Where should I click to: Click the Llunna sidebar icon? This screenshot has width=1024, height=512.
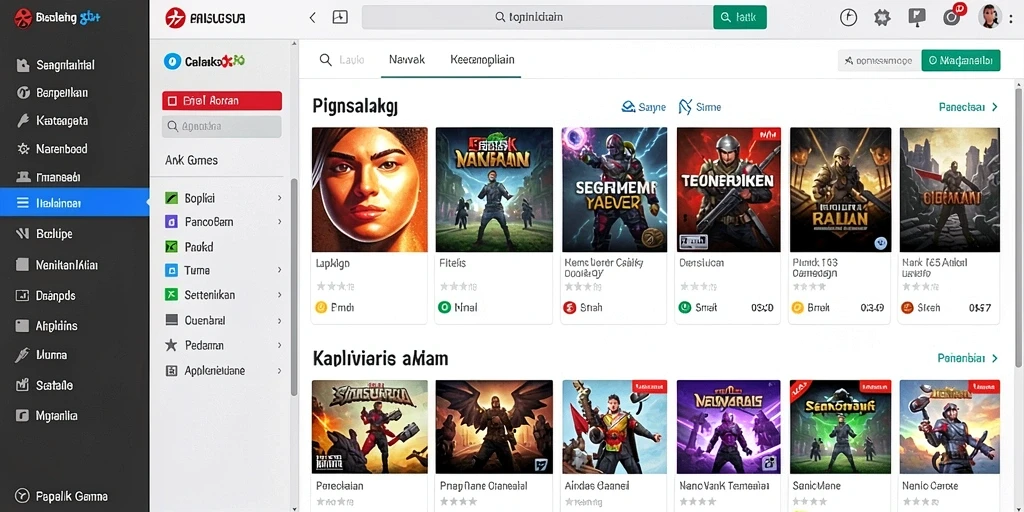click(23, 355)
